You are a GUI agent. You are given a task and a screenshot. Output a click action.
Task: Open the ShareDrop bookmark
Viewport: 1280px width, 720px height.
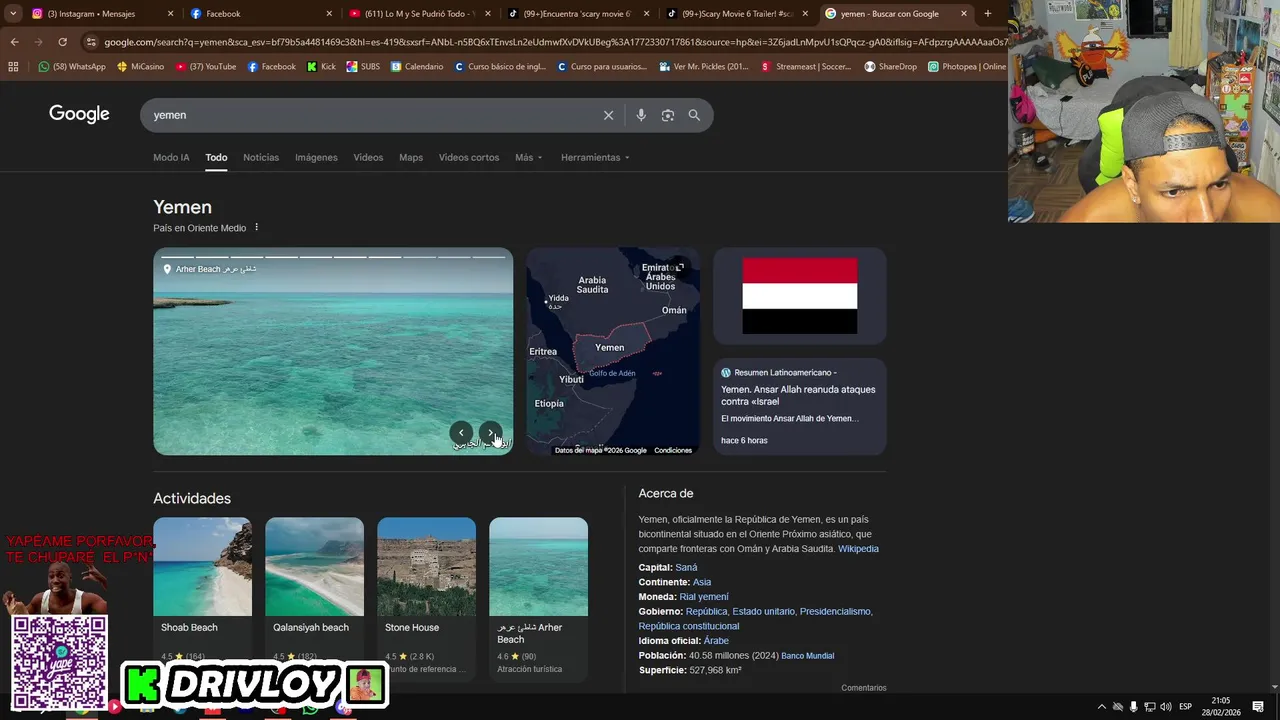tap(890, 67)
